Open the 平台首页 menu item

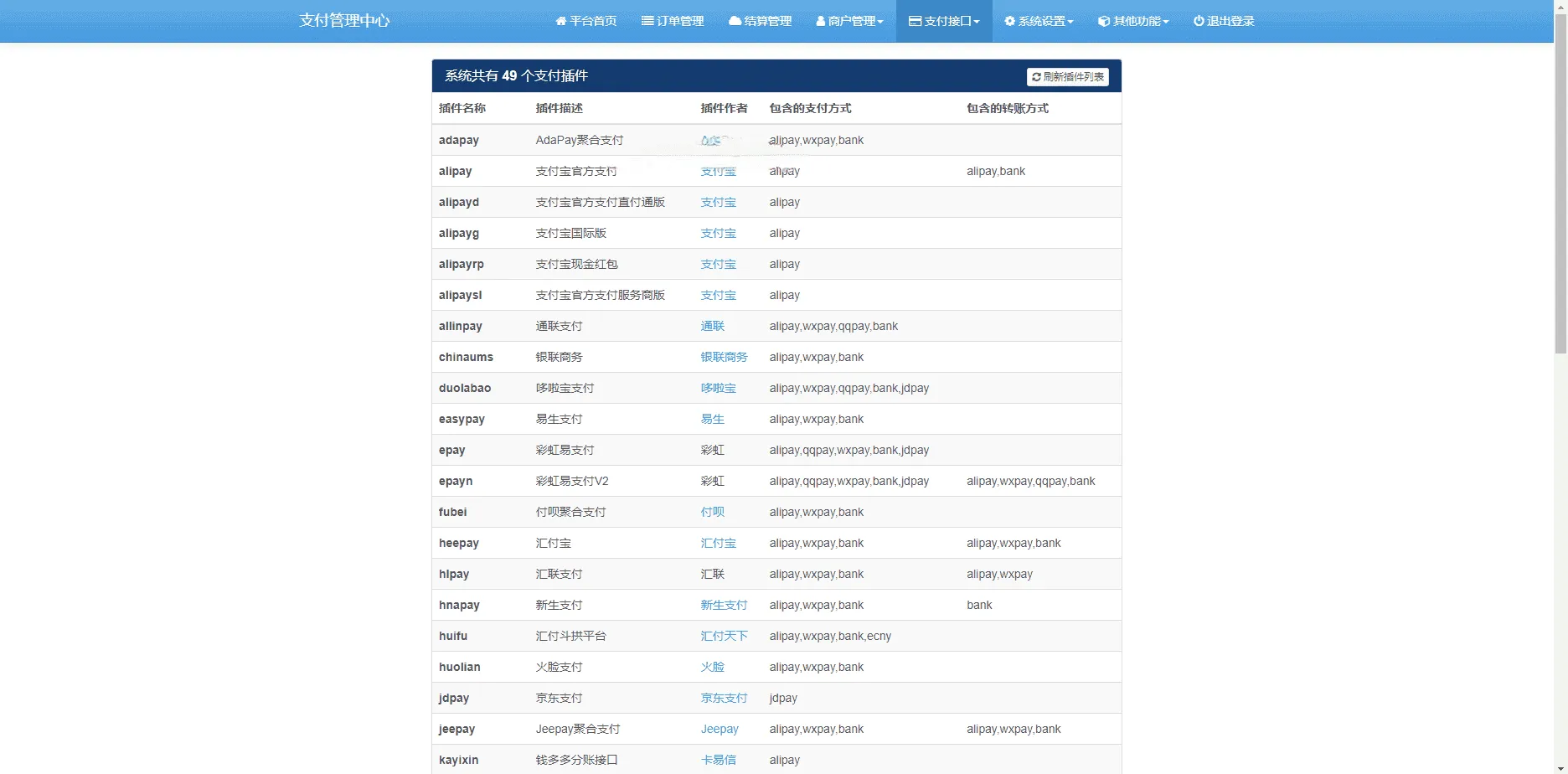(586, 21)
